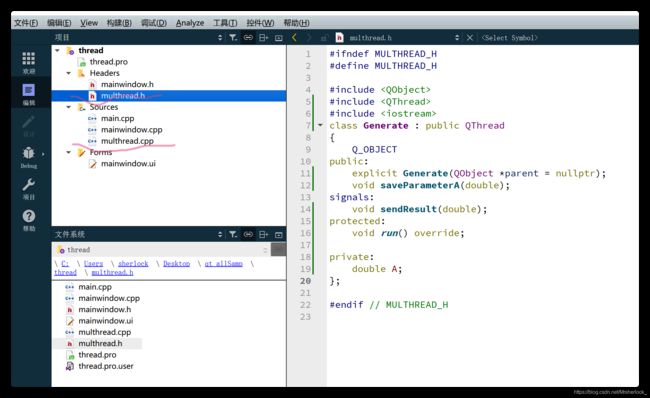Click line number 20 in editor gutter
The image size is (650, 398).
pos(305,281)
